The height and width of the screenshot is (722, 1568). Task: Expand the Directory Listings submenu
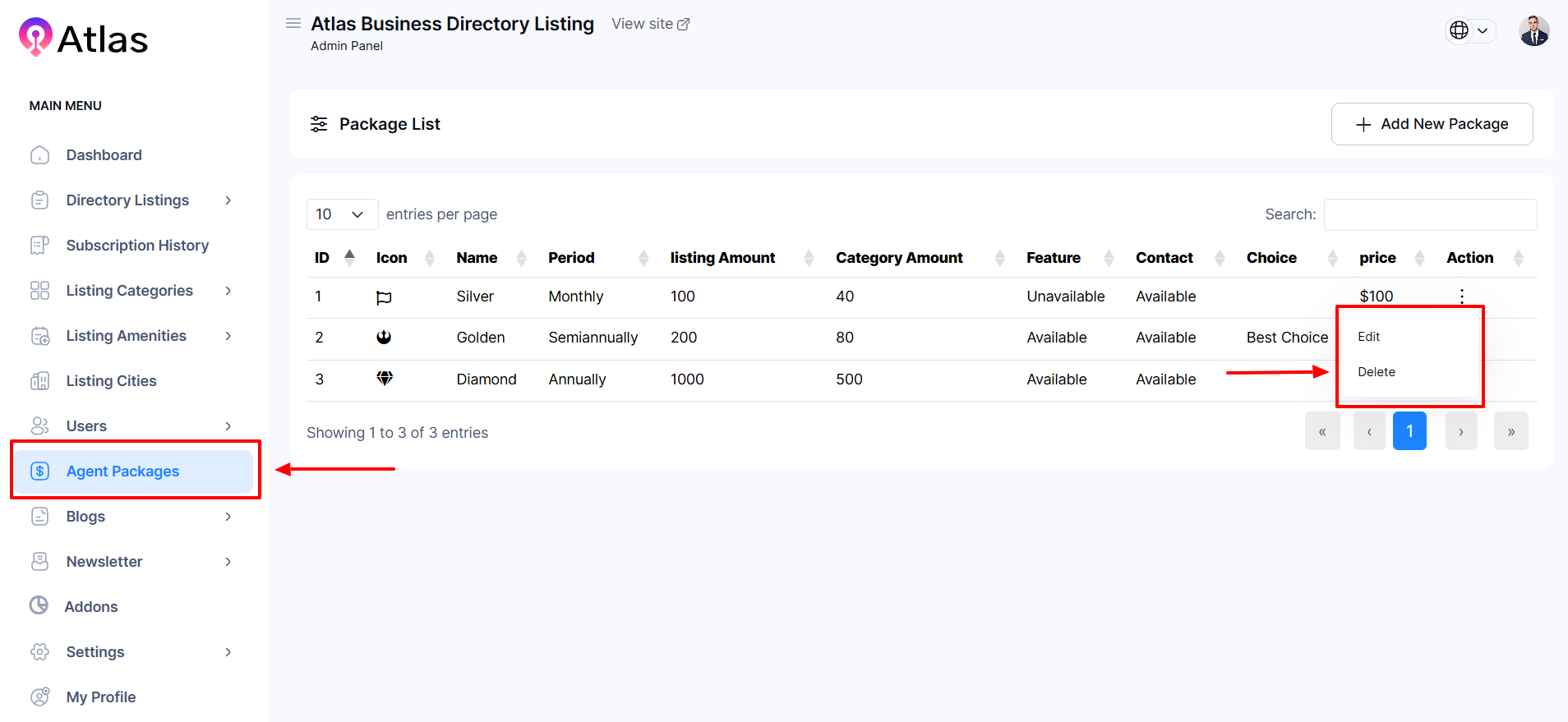coord(228,200)
